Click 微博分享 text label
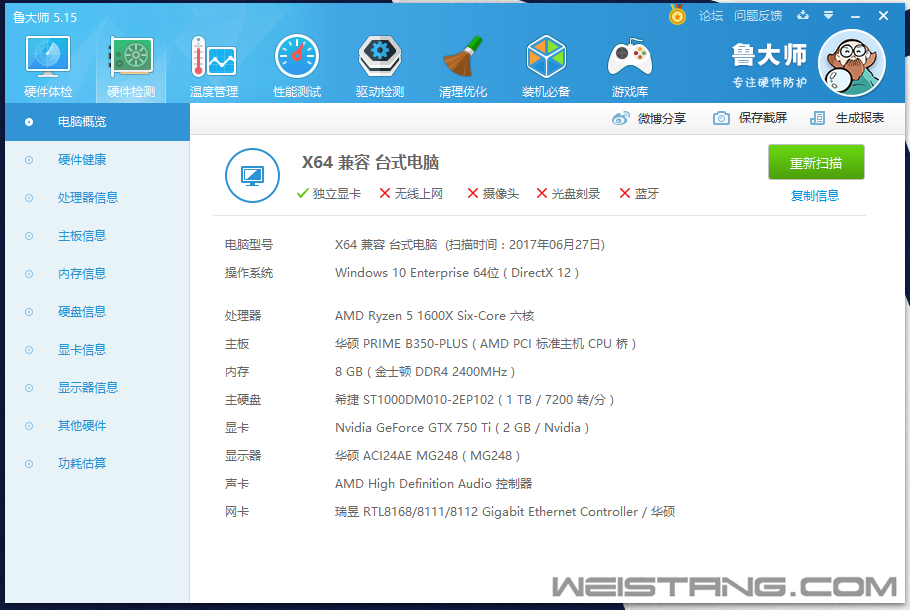 (662, 118)
